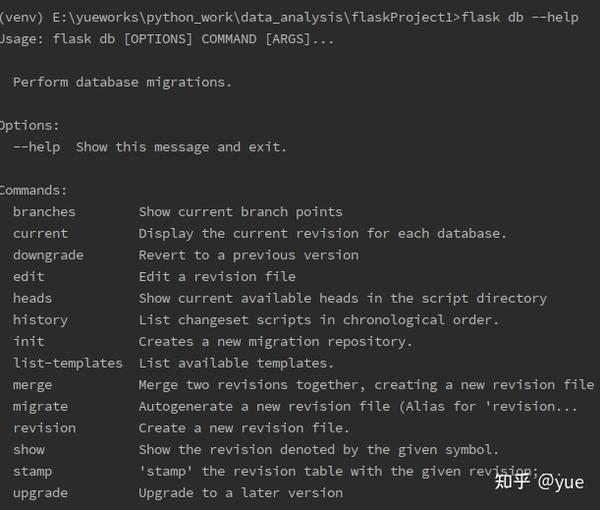
Task: Click the 'merge' command name
Action: point(32,385)
